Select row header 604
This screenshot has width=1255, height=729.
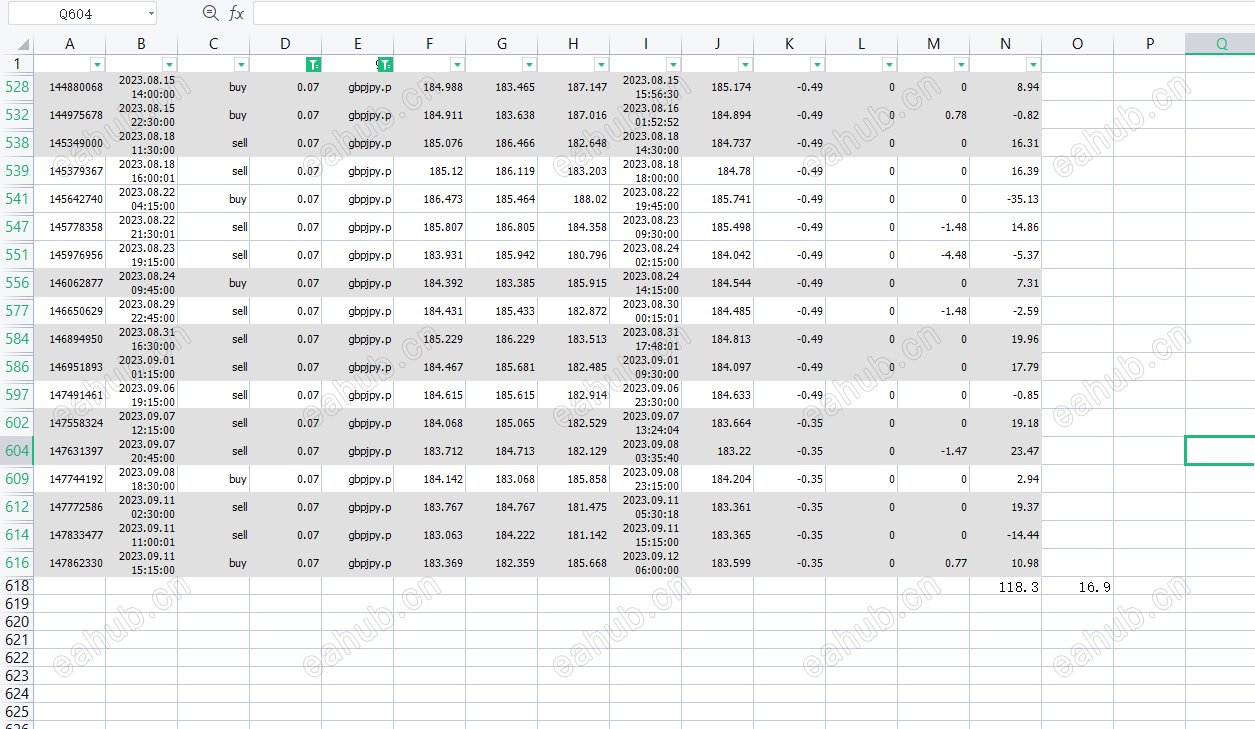17,451
